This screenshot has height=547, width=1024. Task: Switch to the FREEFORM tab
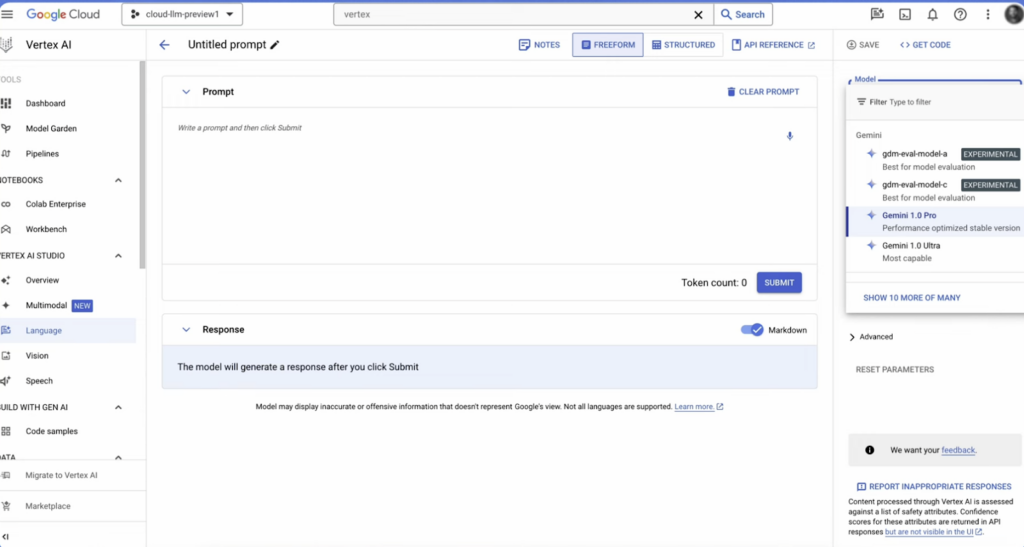(x=607, y=45)
